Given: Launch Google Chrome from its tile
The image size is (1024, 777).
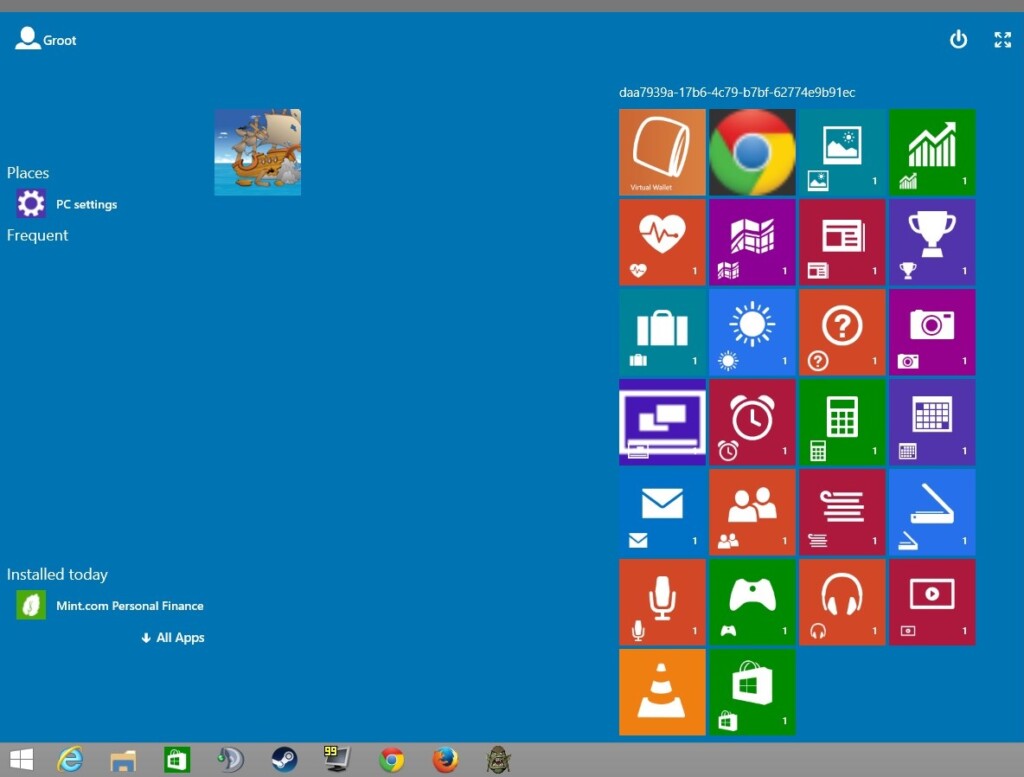Looking at the screenshot, I should click(752, 152).
